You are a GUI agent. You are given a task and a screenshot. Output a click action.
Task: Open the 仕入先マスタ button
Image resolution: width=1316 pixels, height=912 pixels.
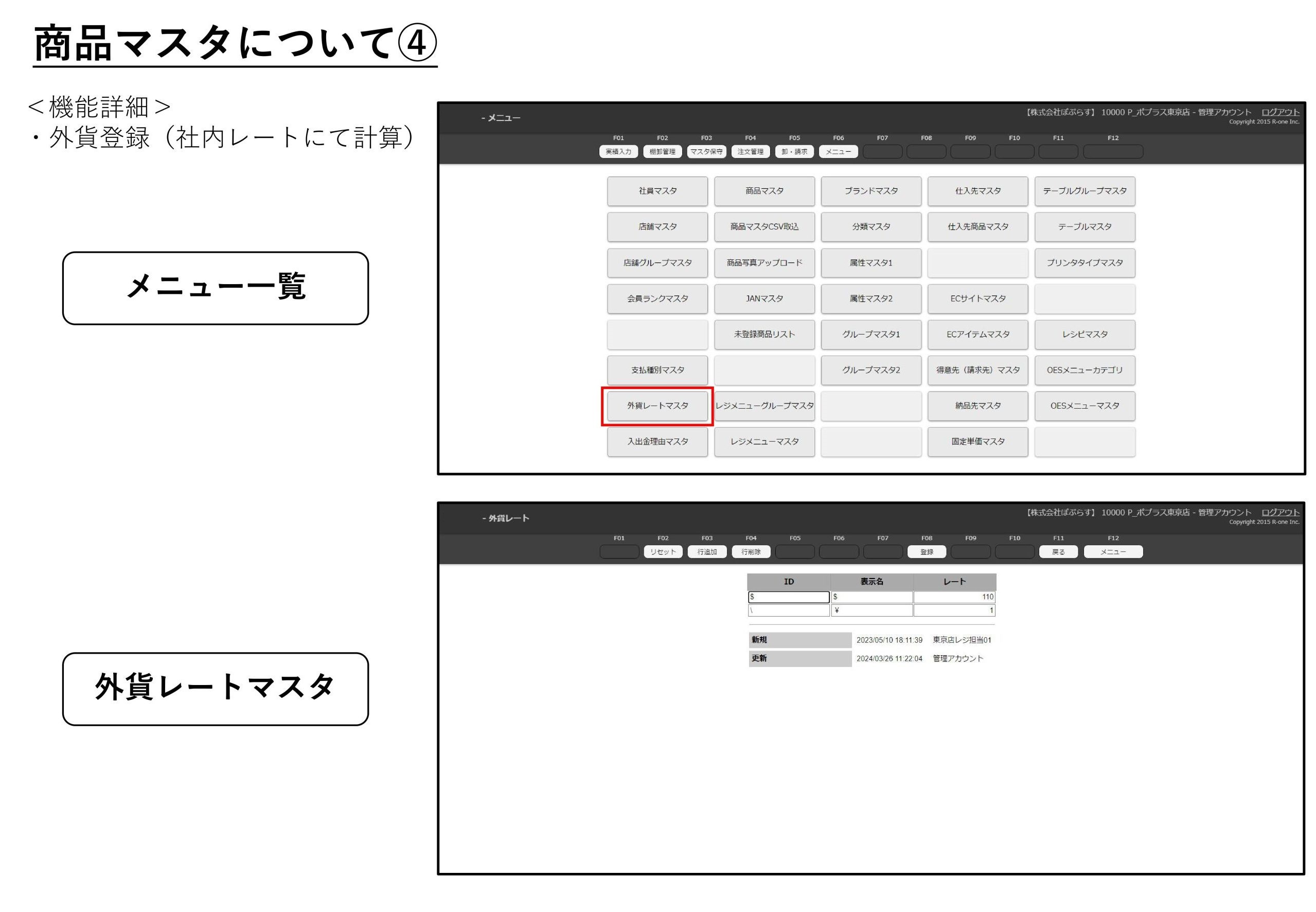click(x=977, y=191)
